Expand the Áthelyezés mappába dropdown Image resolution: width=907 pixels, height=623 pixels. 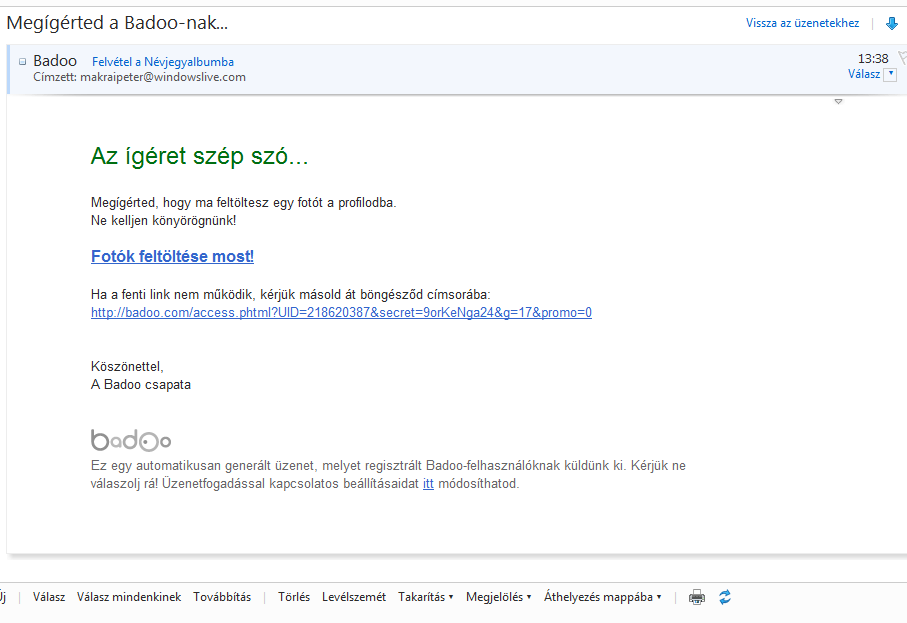(x=602, y=597)
